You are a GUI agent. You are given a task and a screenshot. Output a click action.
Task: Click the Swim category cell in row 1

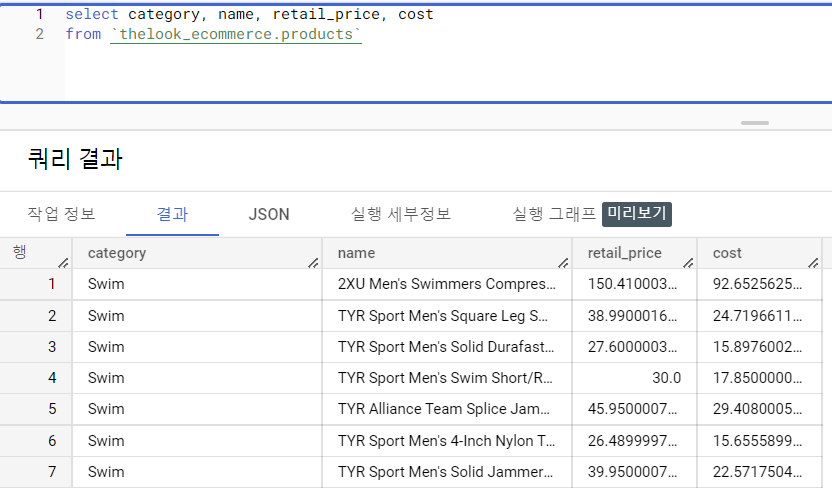[197, 284]
